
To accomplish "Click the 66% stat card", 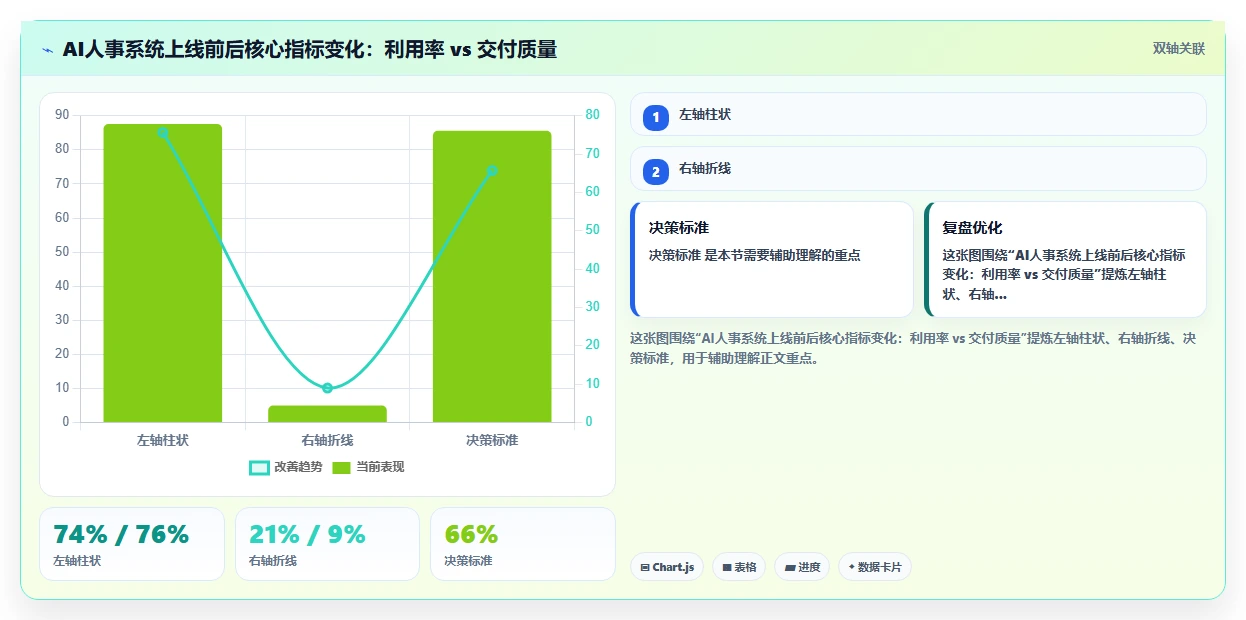I will [523, 544].
